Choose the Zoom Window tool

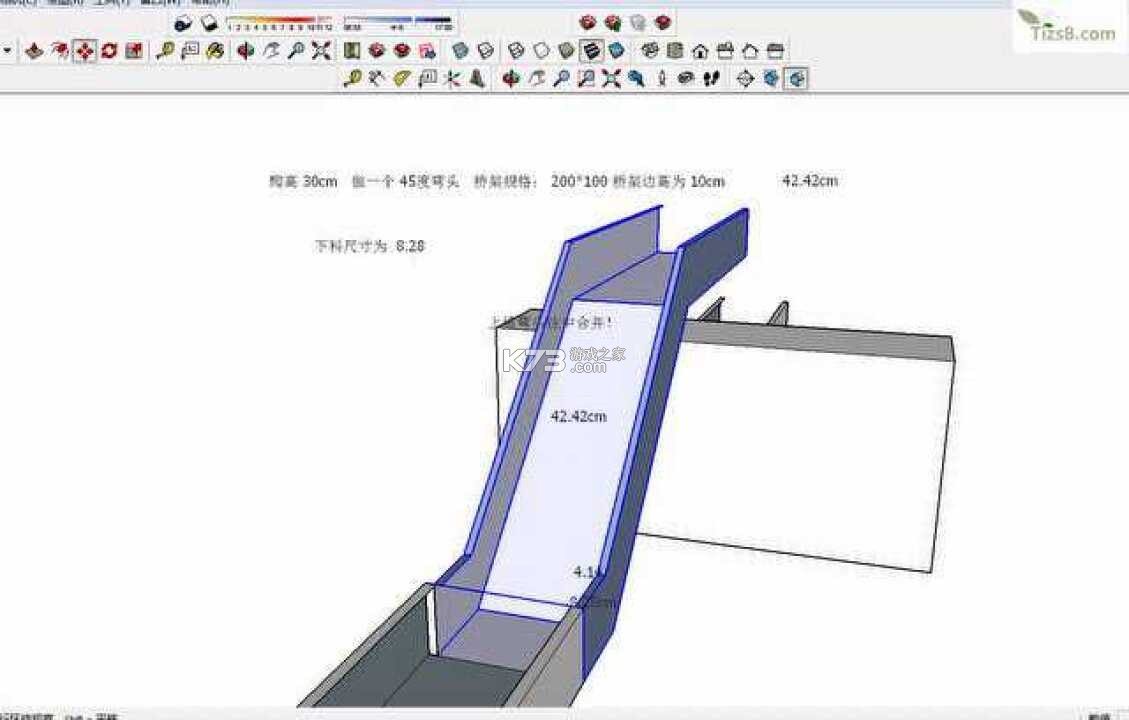tap(587, 78)
